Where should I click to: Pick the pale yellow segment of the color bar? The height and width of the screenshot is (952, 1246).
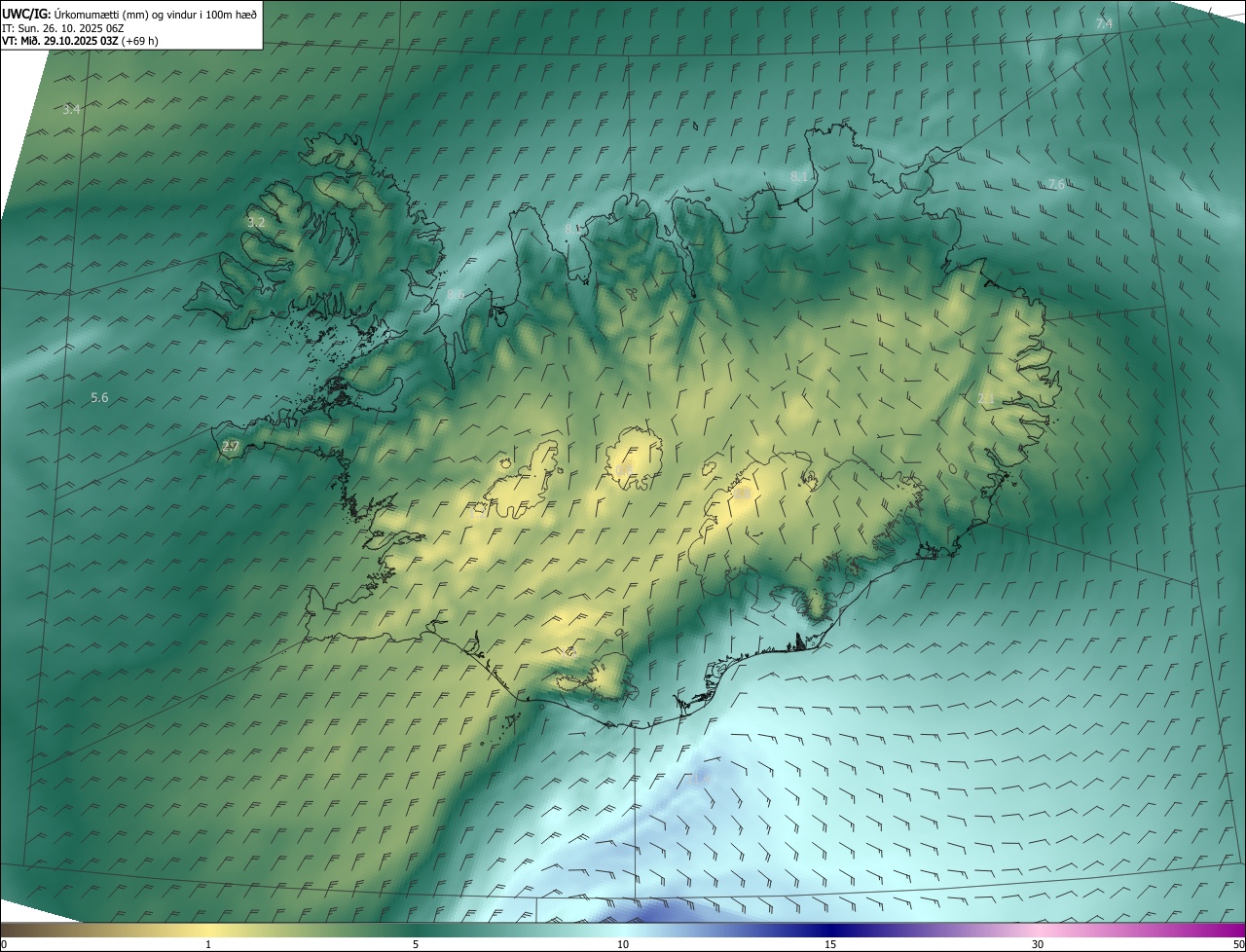pos(208,931)
